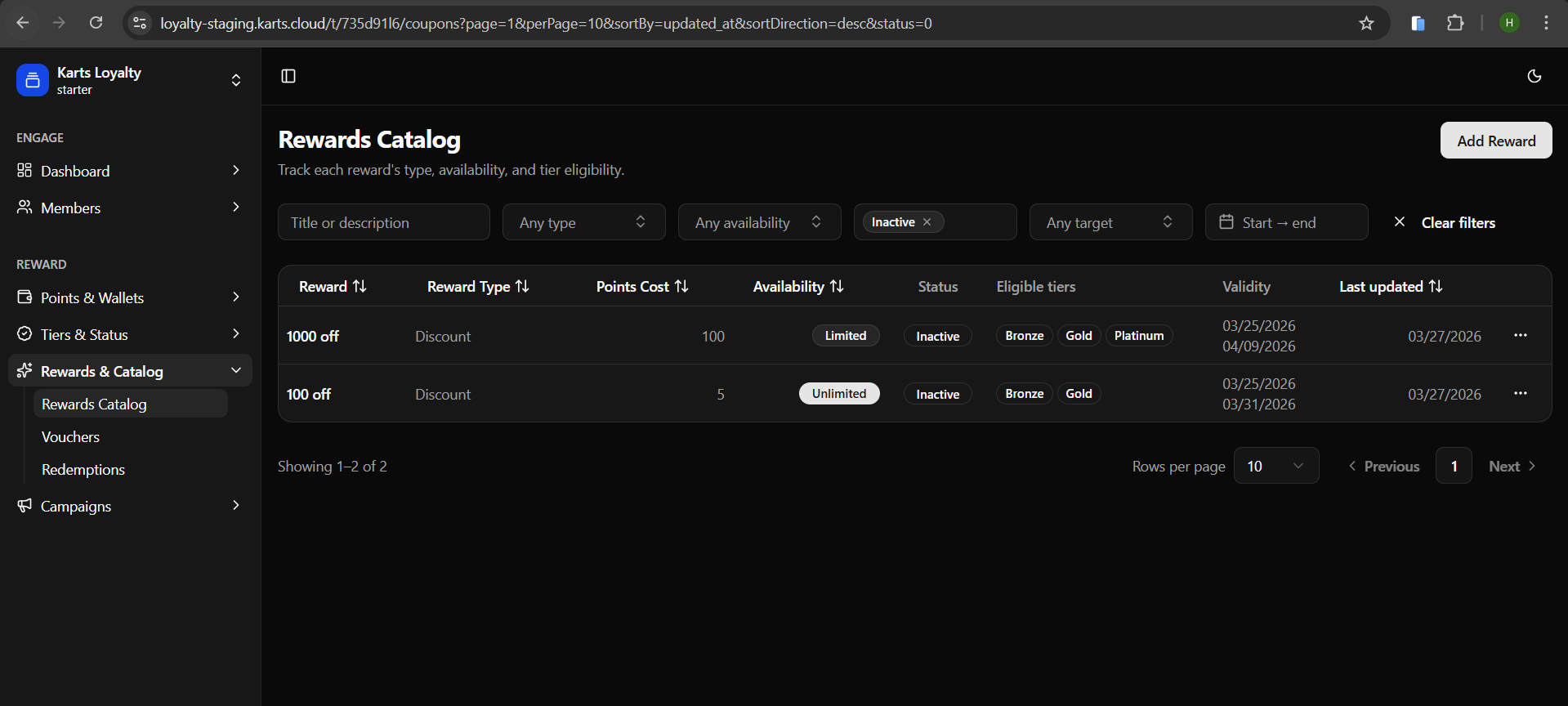Switch theme using the moon icon

point(1534,76)
